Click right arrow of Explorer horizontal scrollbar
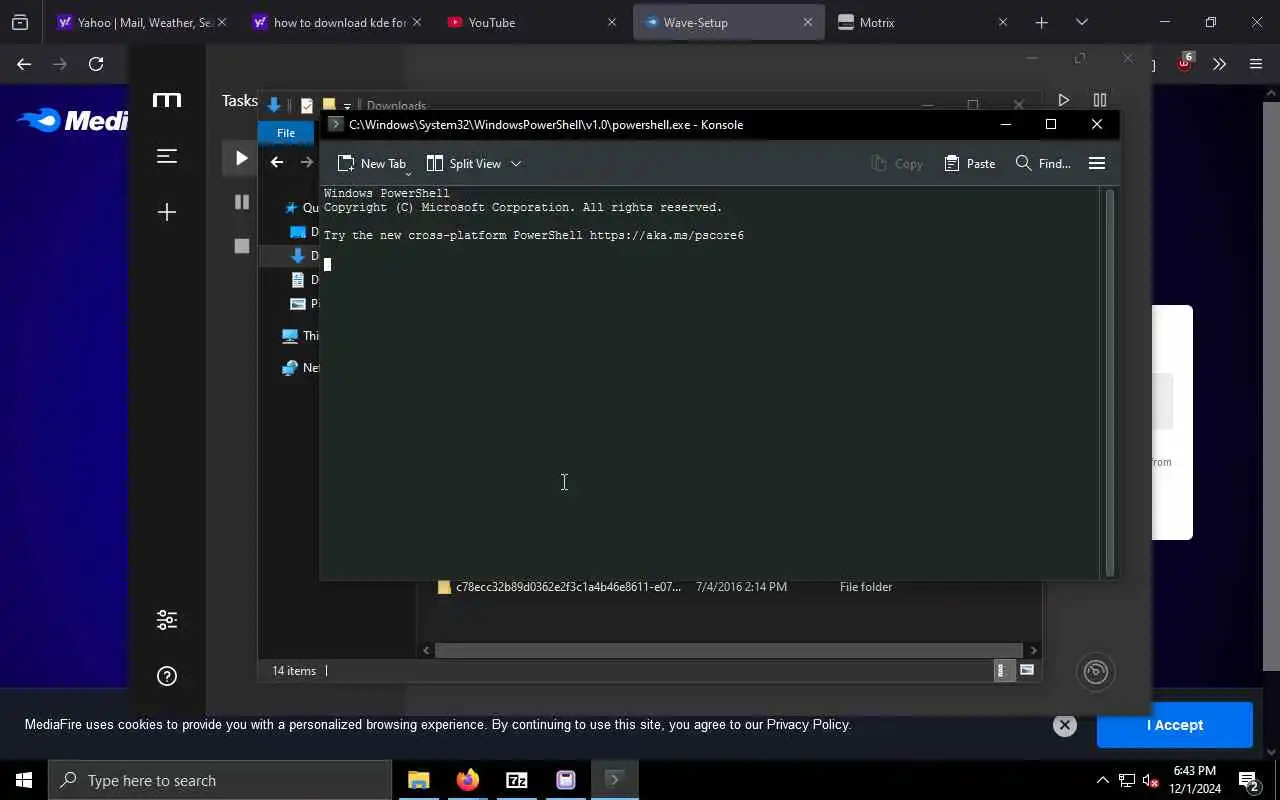 tap(1033, 650)
